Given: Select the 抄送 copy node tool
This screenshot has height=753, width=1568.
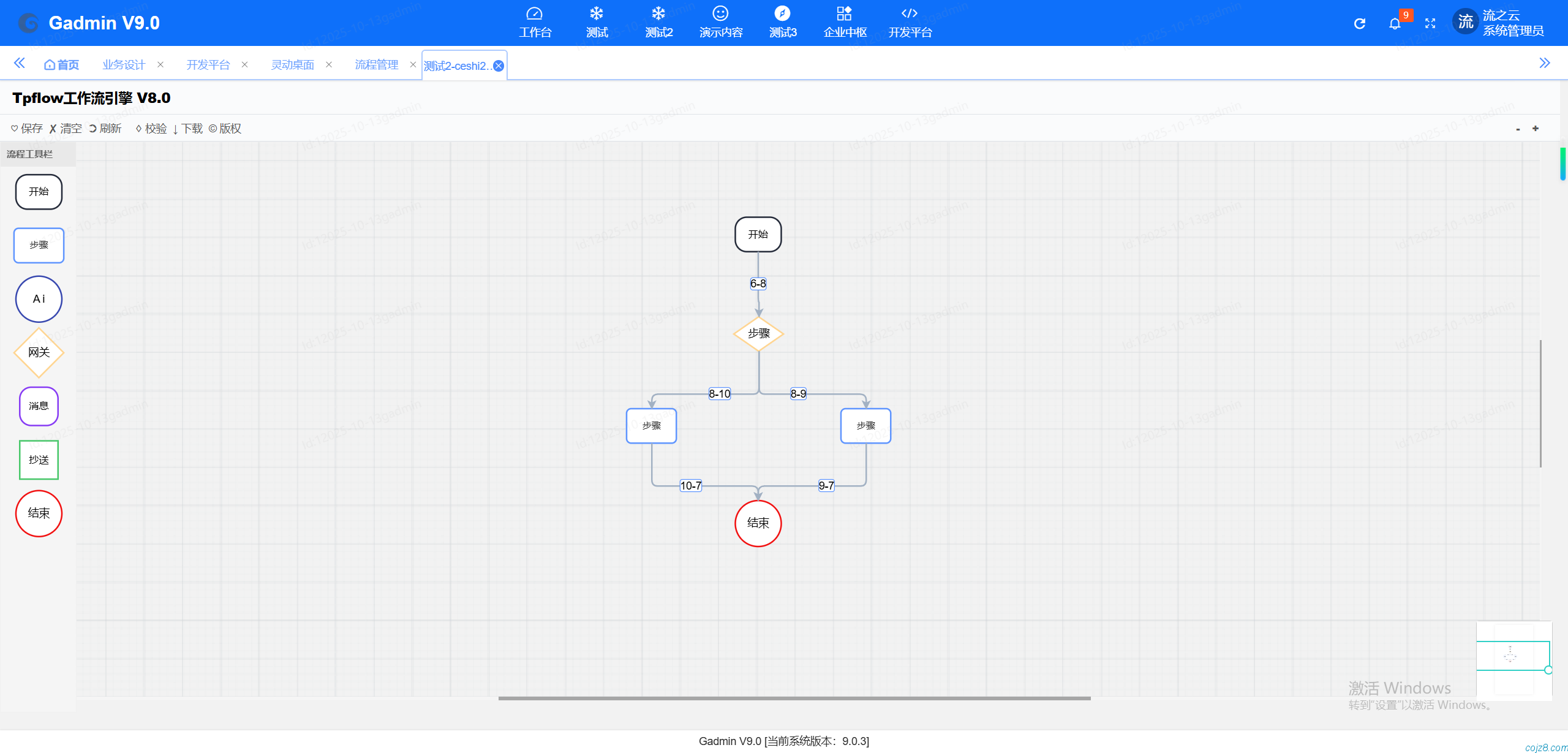Looking at the screenshot, I should click(39, 460).
